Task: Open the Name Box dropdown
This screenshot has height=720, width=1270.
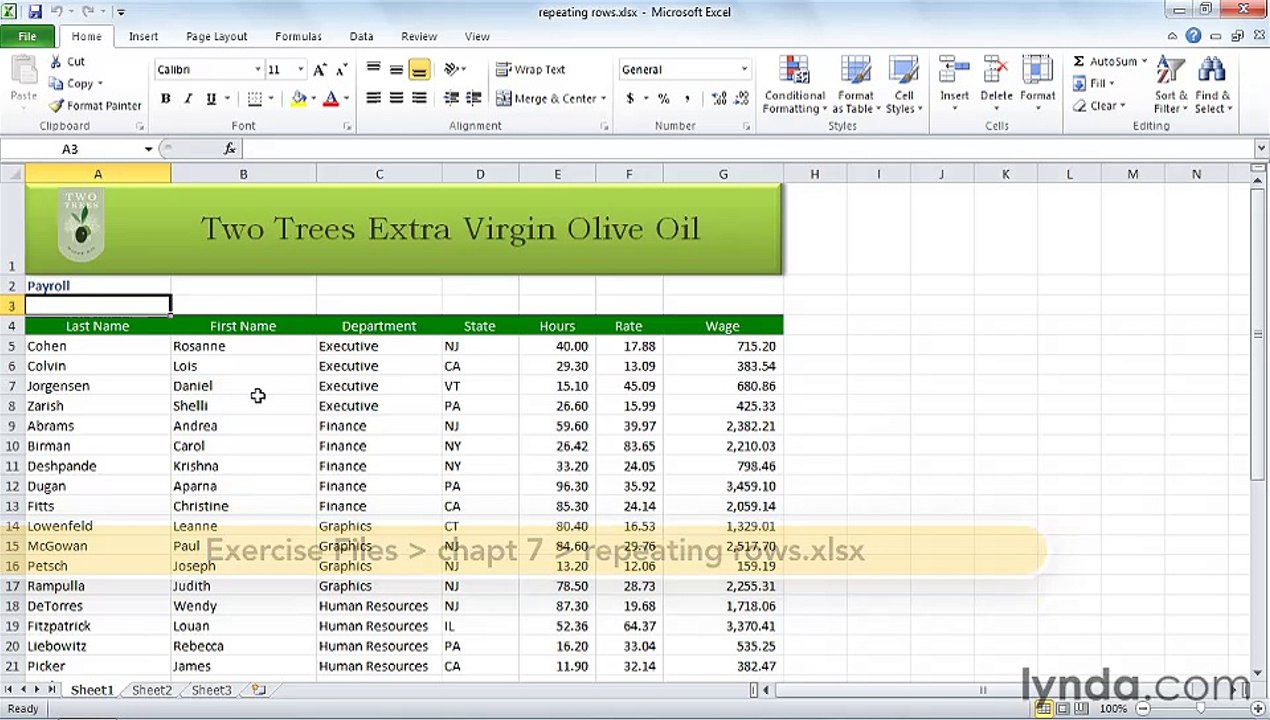Action: tap(148, 149)
